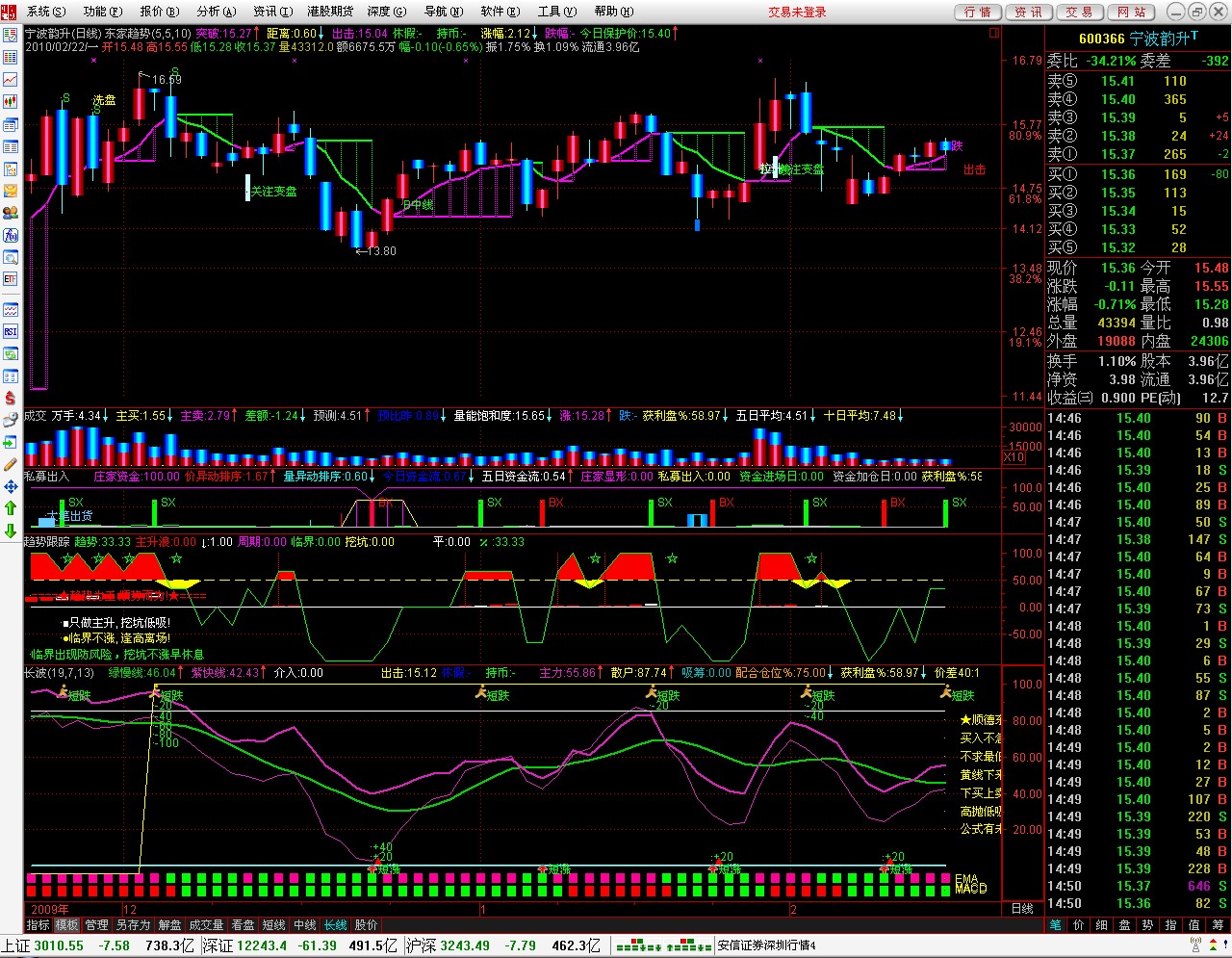The width and height of the screenshot is (1232, 958).
Task: Click the blue four-way move arrows icon
Action: [11, 486]
